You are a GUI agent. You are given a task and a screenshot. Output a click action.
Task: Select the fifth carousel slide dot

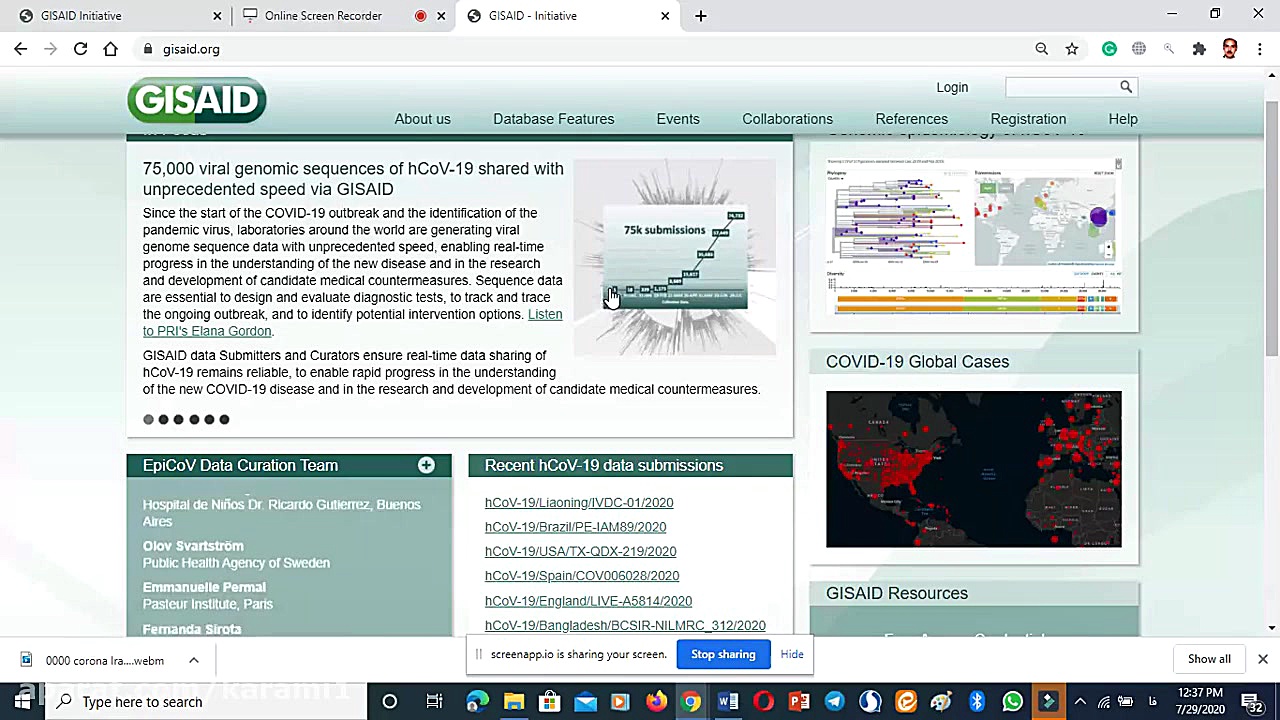[x=209, y=420]
